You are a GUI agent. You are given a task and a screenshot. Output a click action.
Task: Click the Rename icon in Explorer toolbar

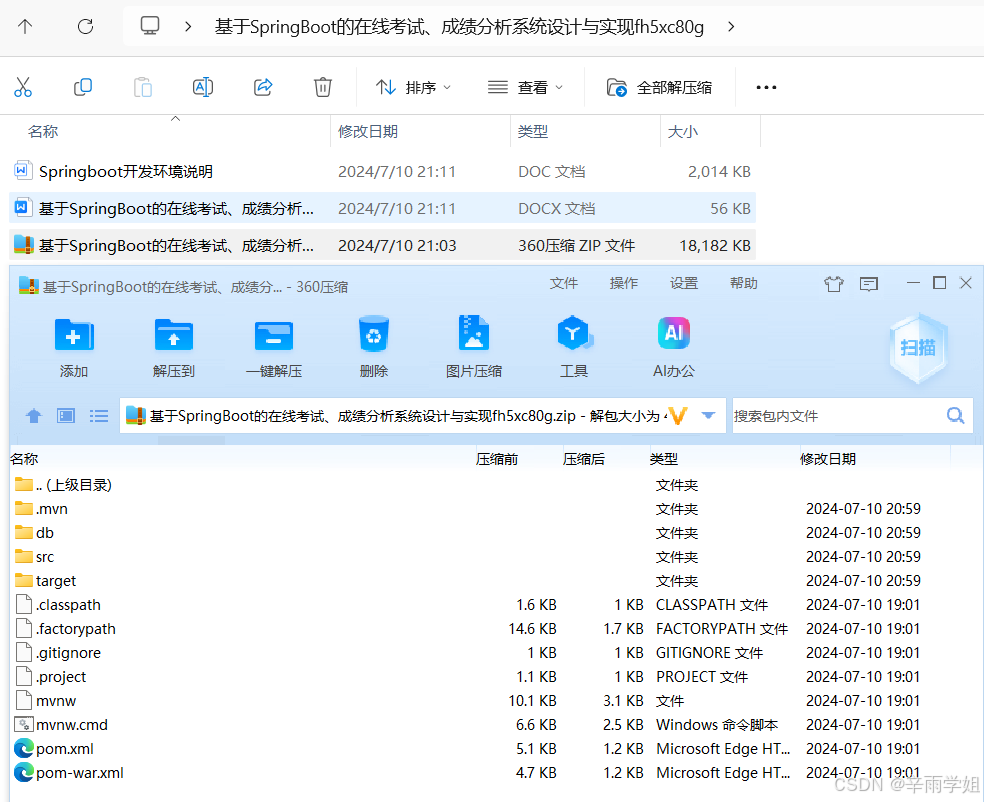(x=202, y=87)
